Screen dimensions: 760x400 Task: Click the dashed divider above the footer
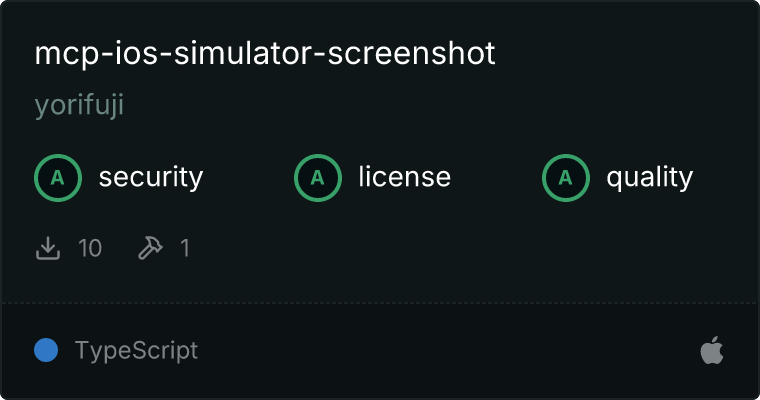click(380, 304)
